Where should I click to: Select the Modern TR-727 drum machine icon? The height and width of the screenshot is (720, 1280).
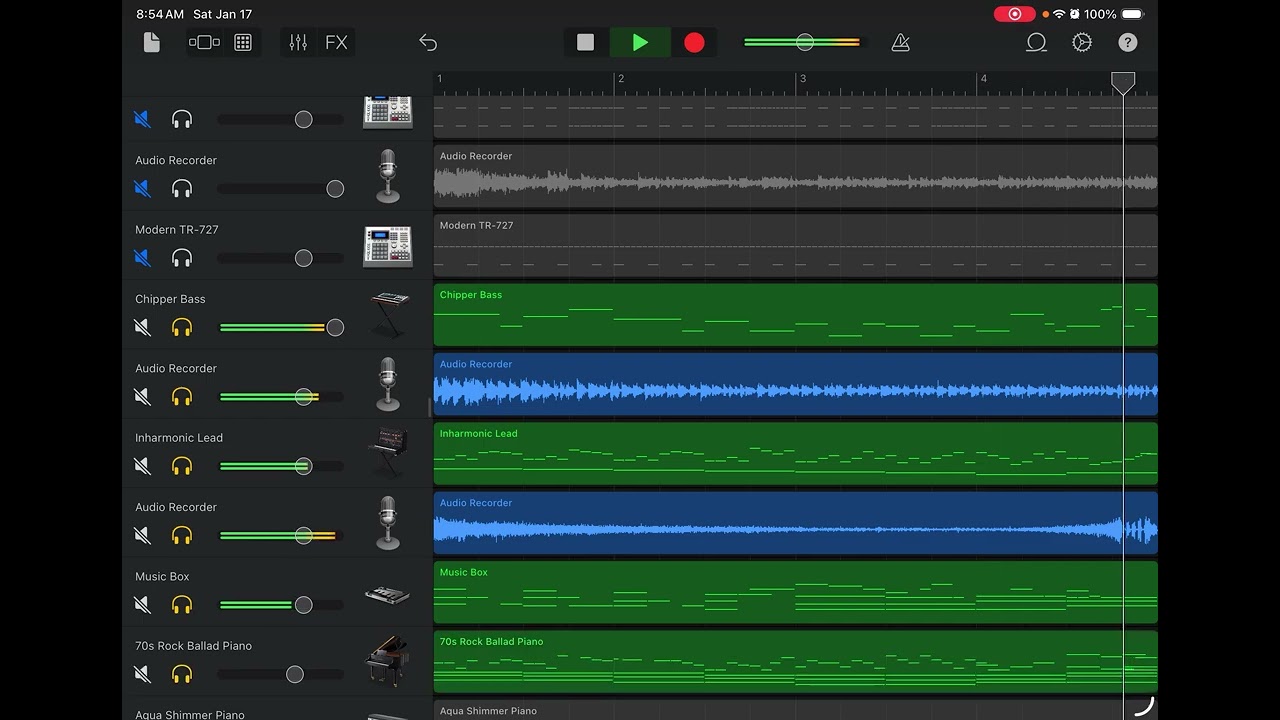(x=388, y=246)
